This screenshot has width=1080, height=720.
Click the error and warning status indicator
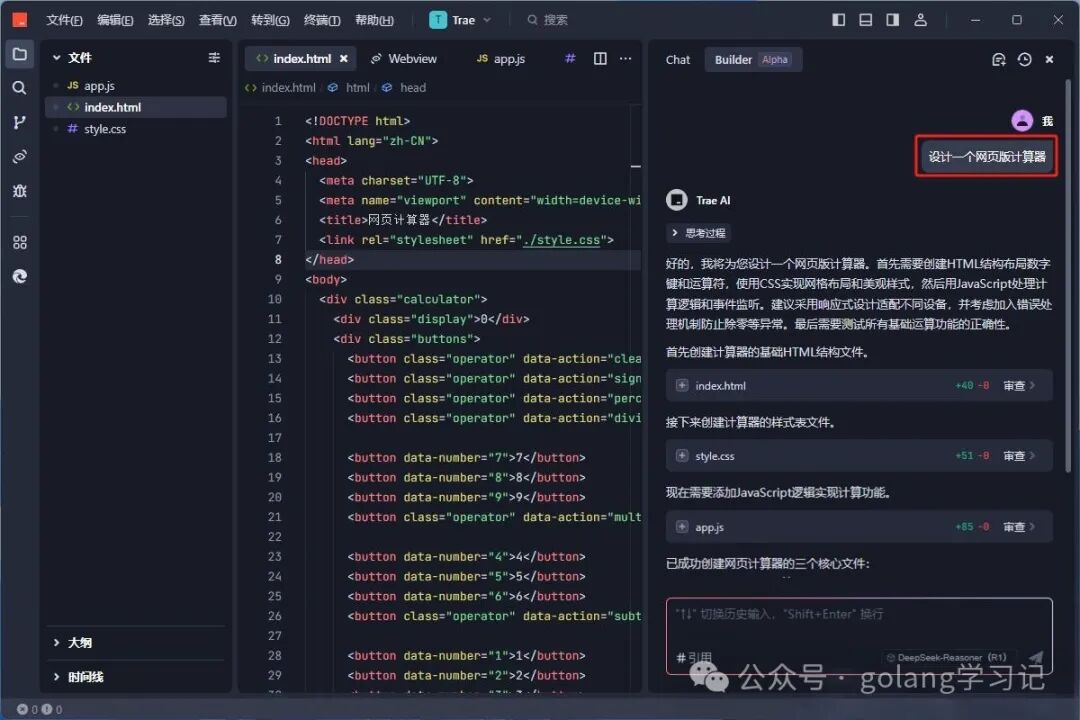39,709
